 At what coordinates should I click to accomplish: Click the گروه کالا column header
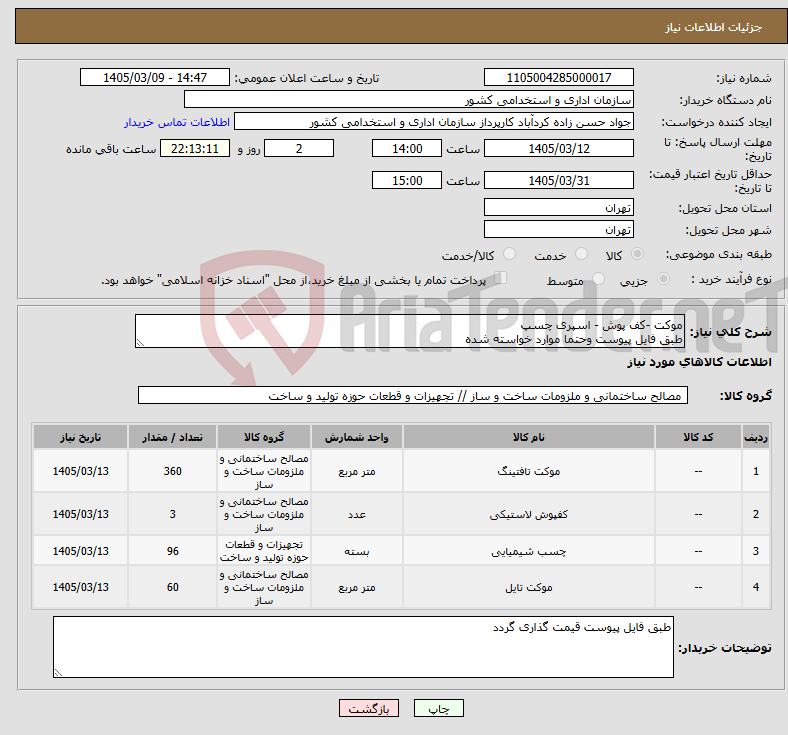pos(264,437)
